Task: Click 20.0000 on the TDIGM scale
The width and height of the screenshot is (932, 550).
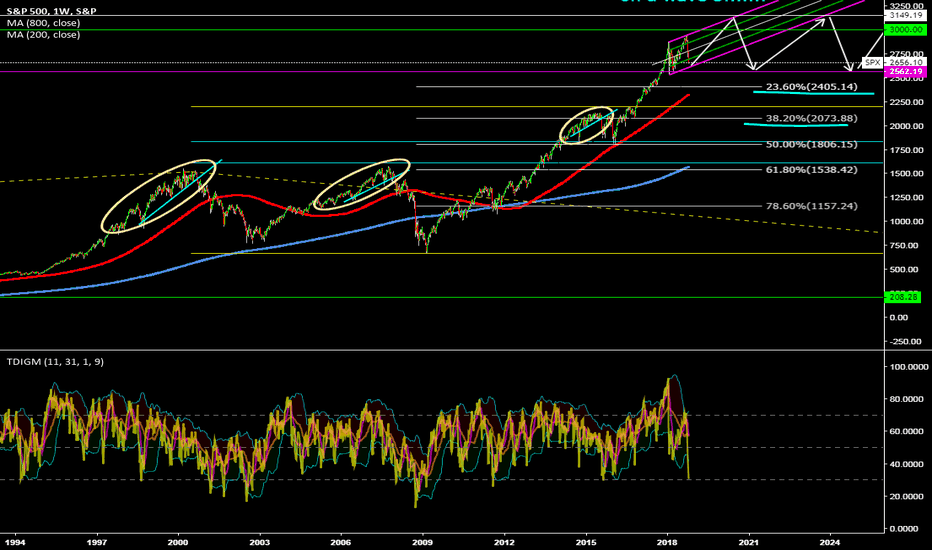Action: [908, 496]
